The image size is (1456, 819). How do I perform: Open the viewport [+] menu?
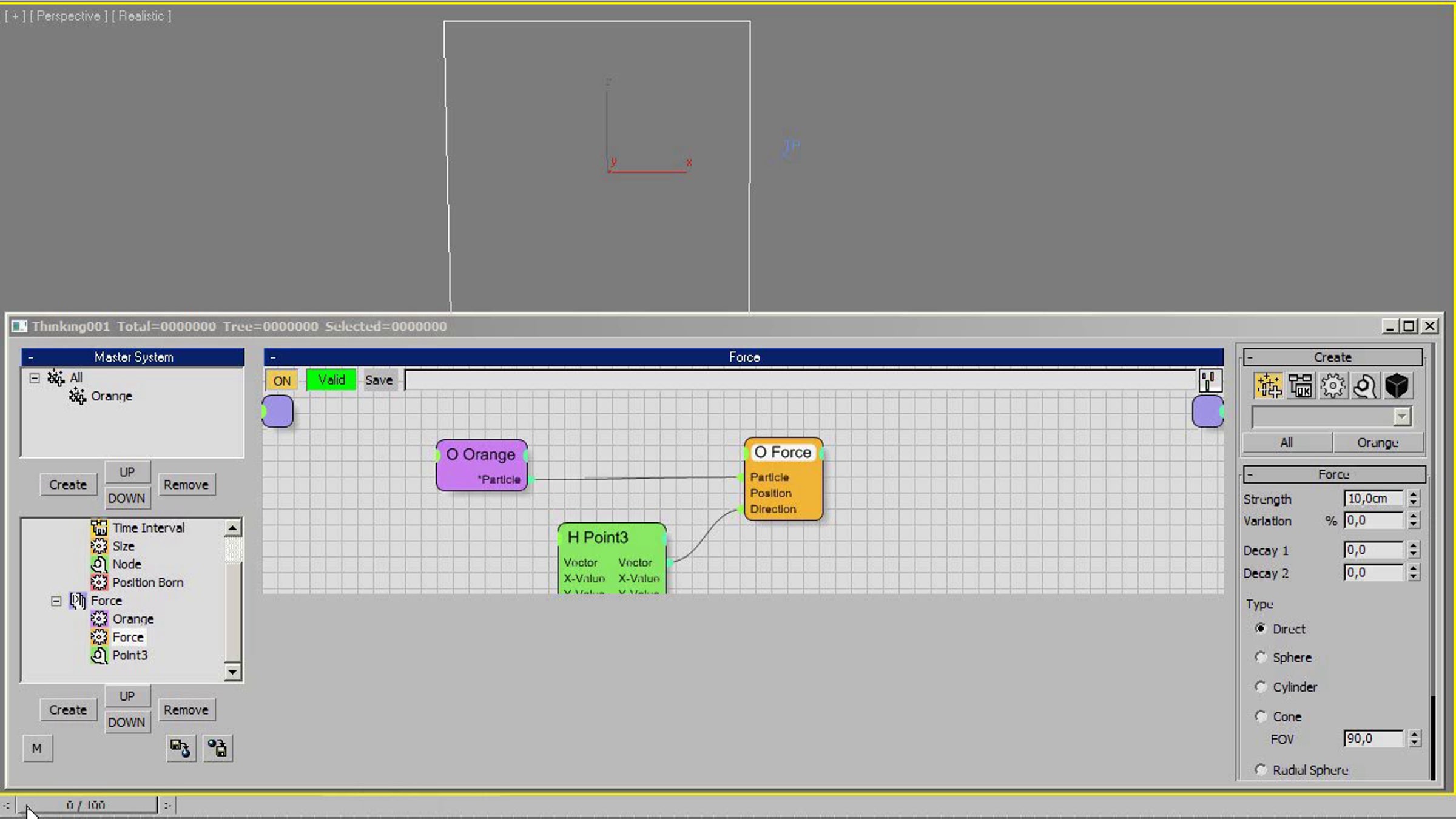pyautogui.click(x=15, y=16)
